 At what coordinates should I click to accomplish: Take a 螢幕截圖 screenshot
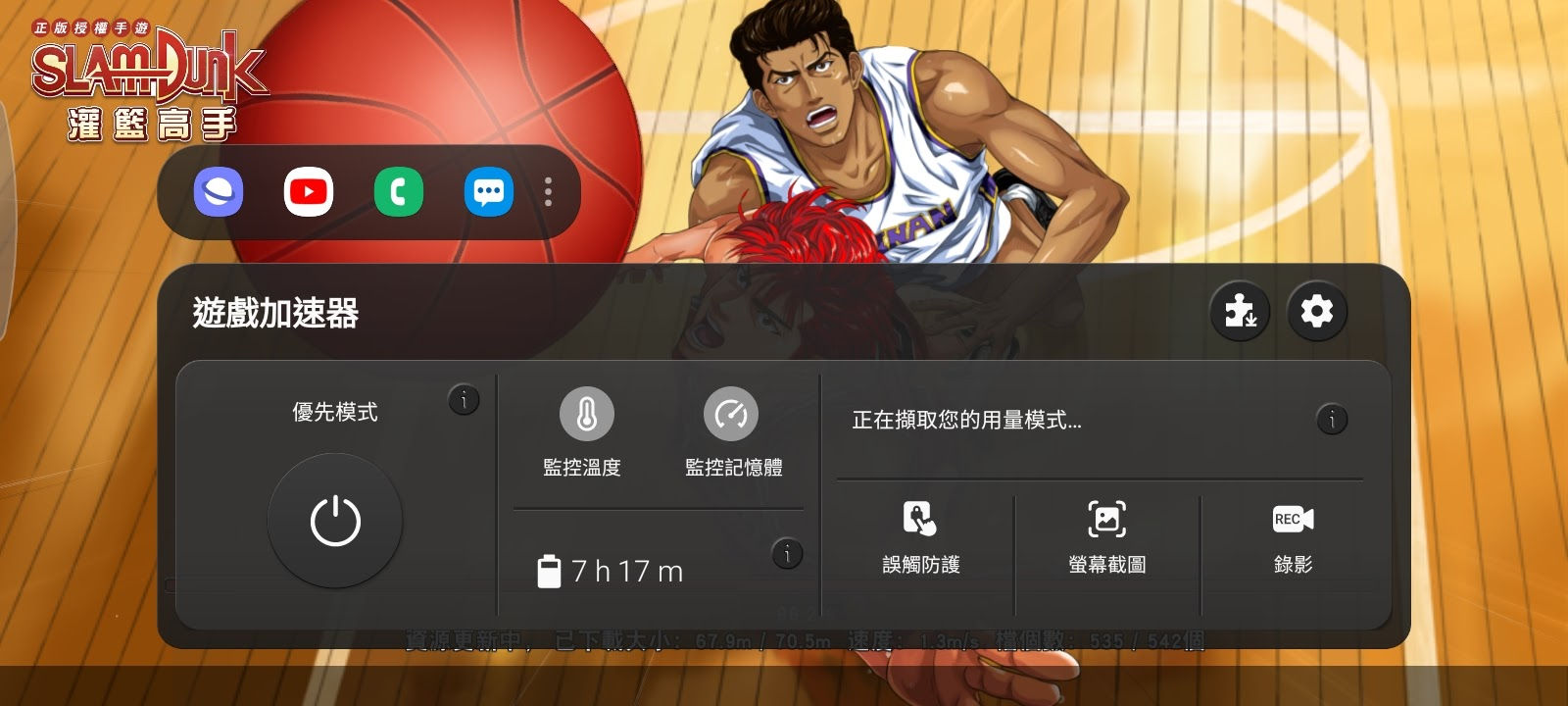(1107, 537)
